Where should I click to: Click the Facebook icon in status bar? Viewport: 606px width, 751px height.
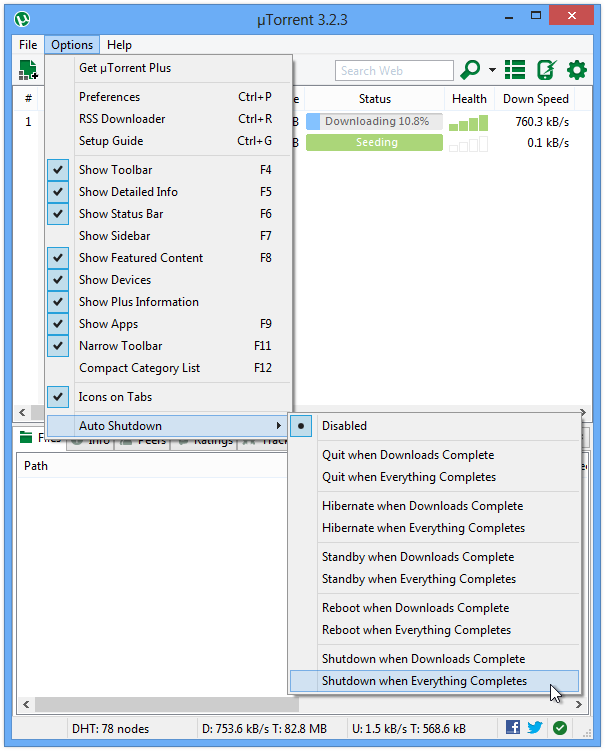[513, 728]
